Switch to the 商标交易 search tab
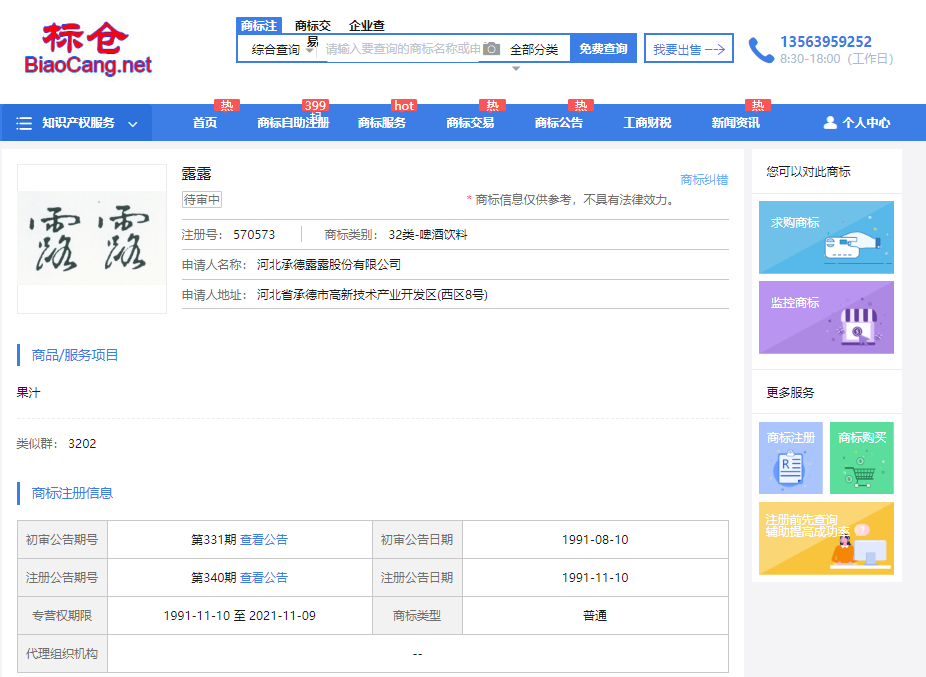926x677 pixels. pyautogui.click(x=312, y=25)
